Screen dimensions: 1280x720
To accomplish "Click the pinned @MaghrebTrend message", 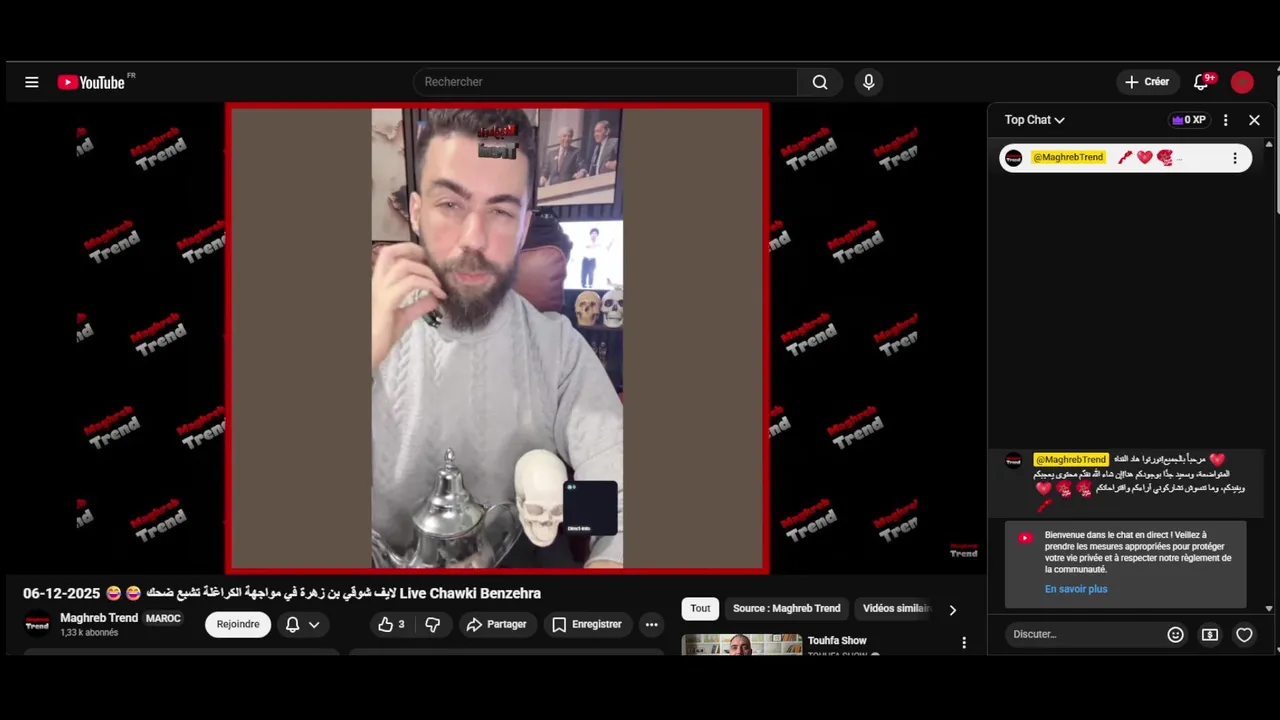I will click(x=1125, y=158).
